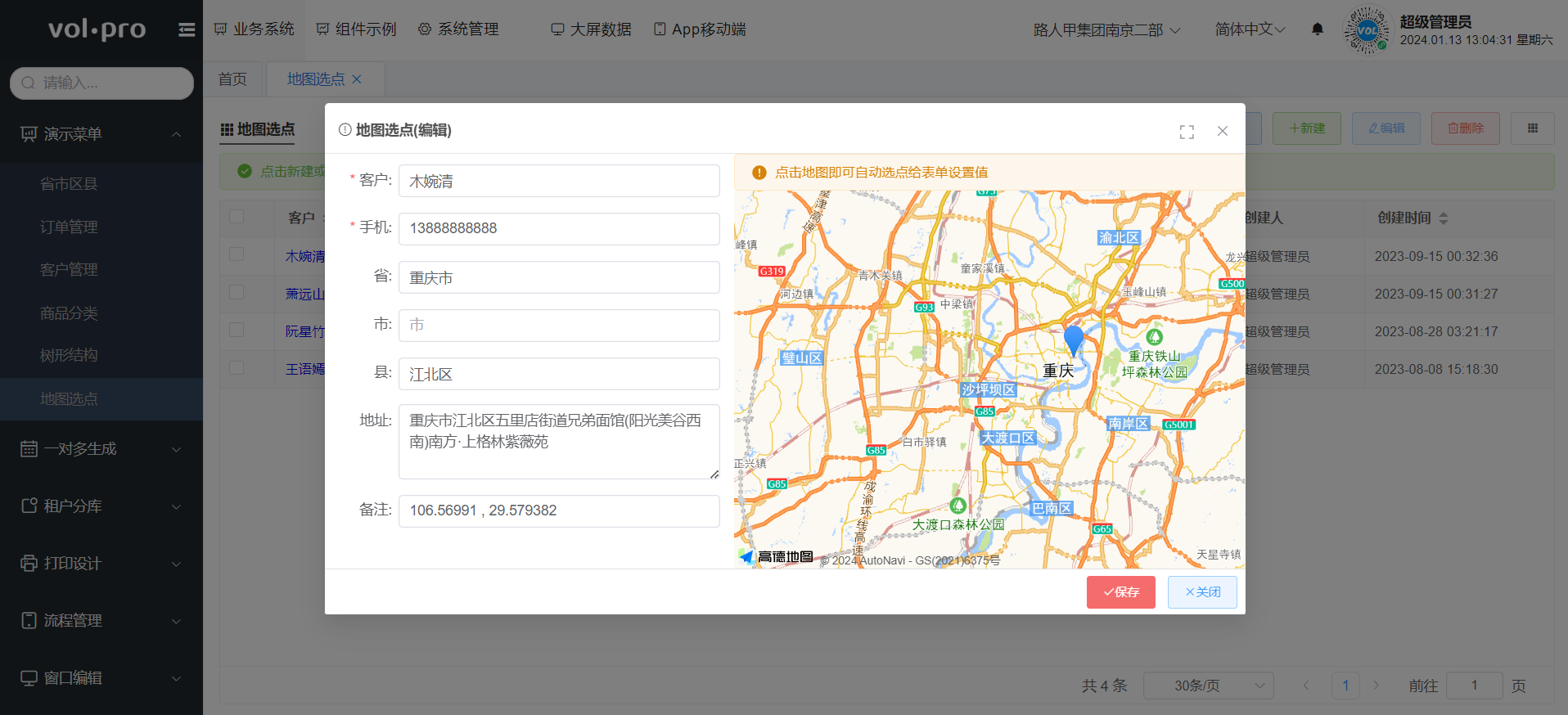Screen dimensions: 1568x715
Task: Toggle the sidebar collapse hamburger icon
Action: pos(187,30)
